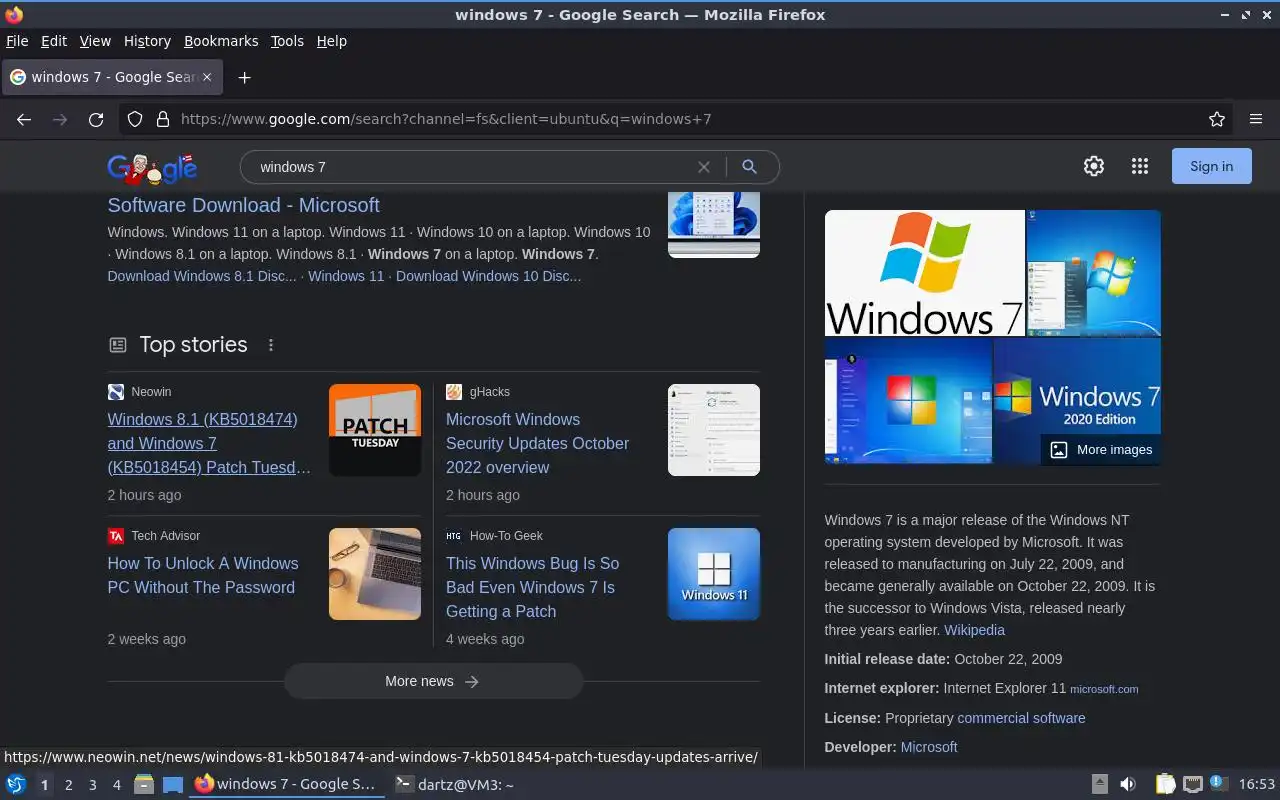Image resolution: width=1280 pixels, height=800 pixels.
Task: Reload the current page
Action: (96, 119)
